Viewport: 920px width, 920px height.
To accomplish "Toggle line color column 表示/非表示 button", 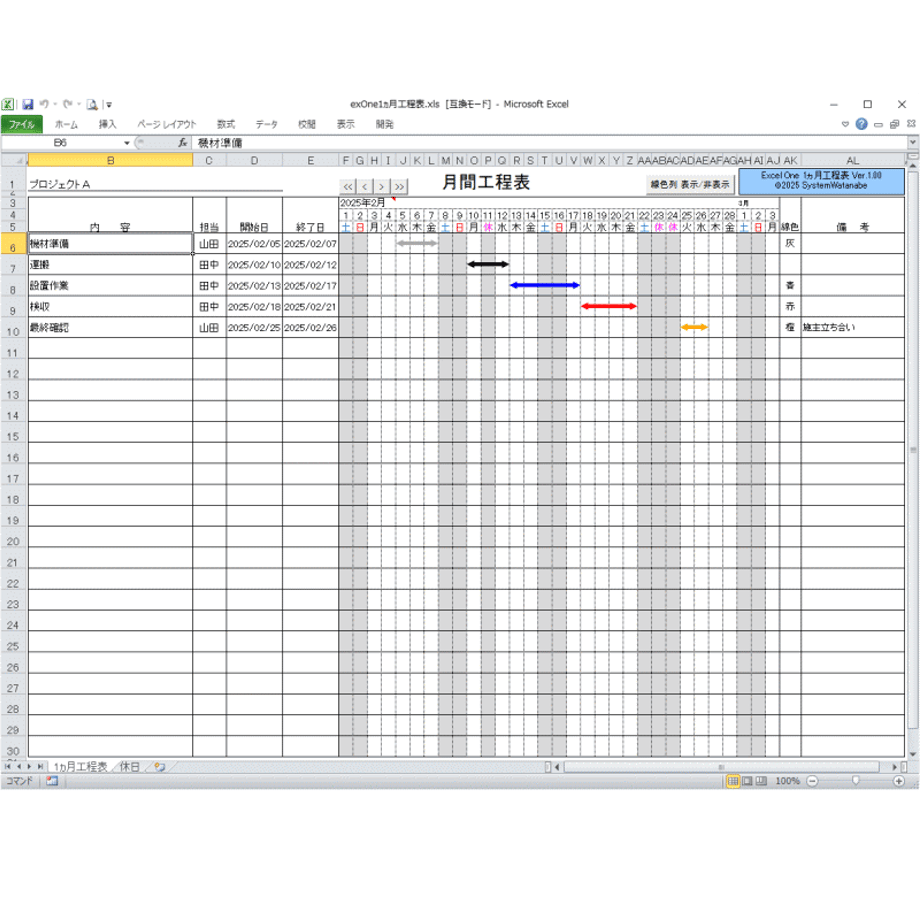I will [690, 184].
